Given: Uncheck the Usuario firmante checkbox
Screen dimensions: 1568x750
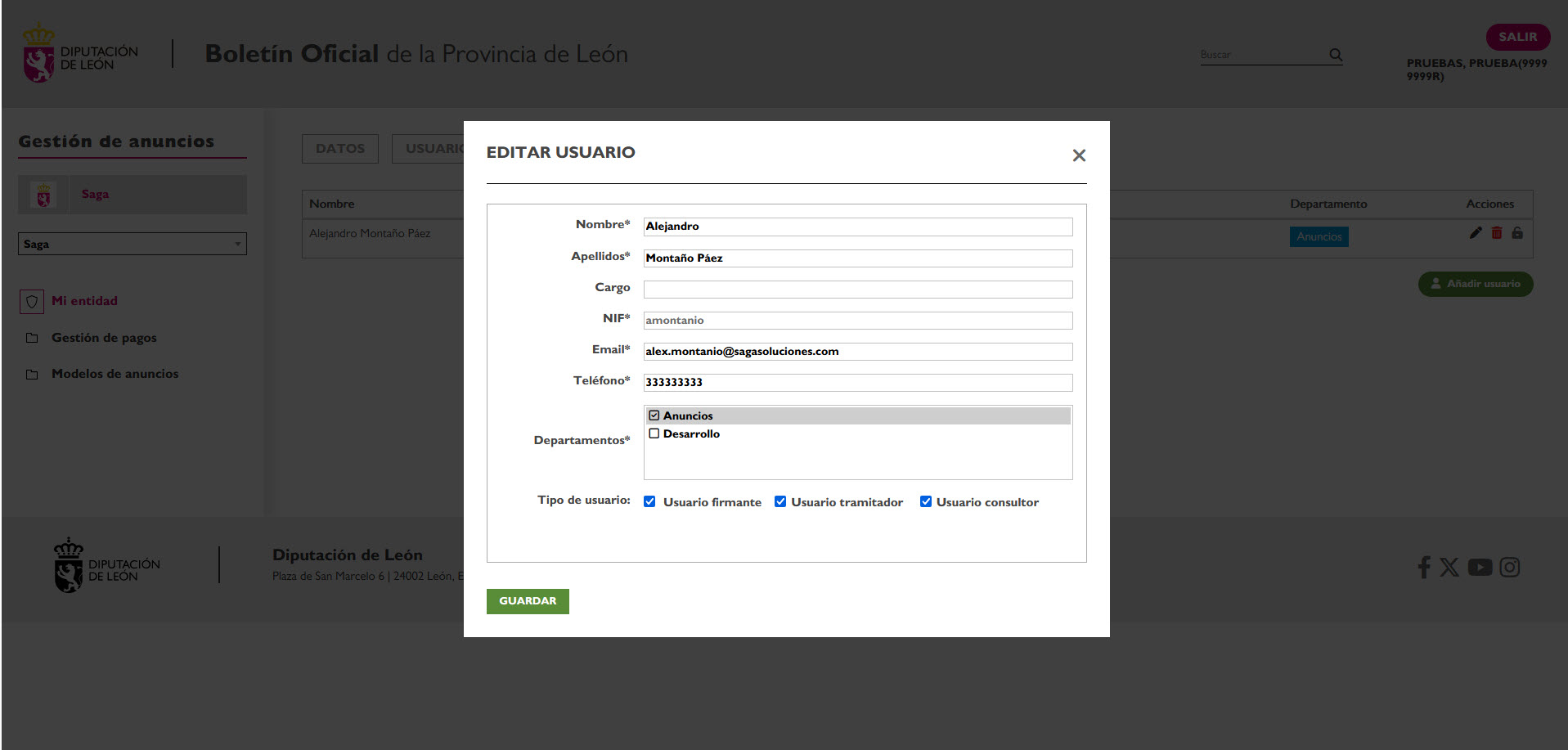Looking at the screenshot, I should coord(649,501).
